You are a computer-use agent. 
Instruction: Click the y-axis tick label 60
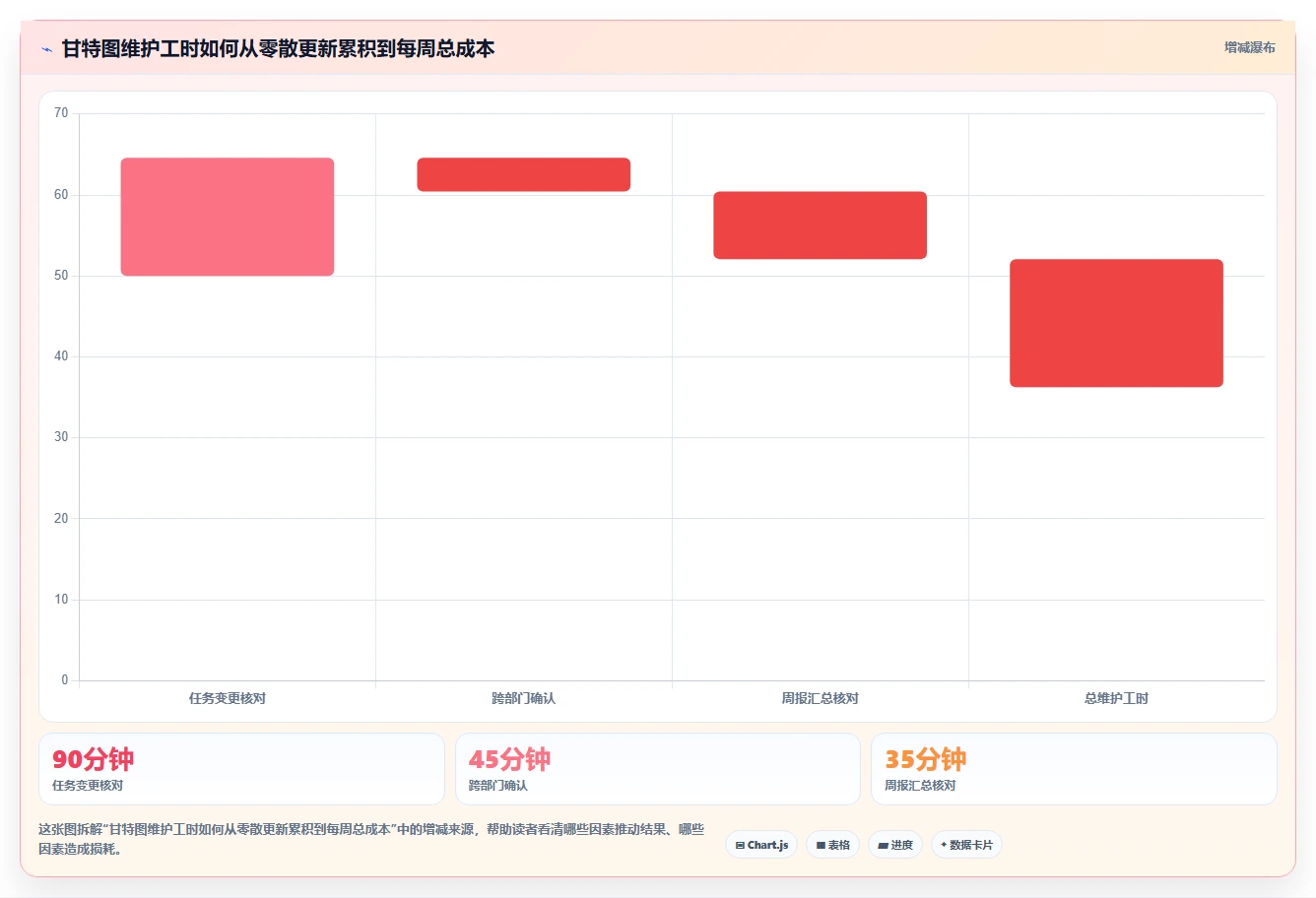[61, 195]
